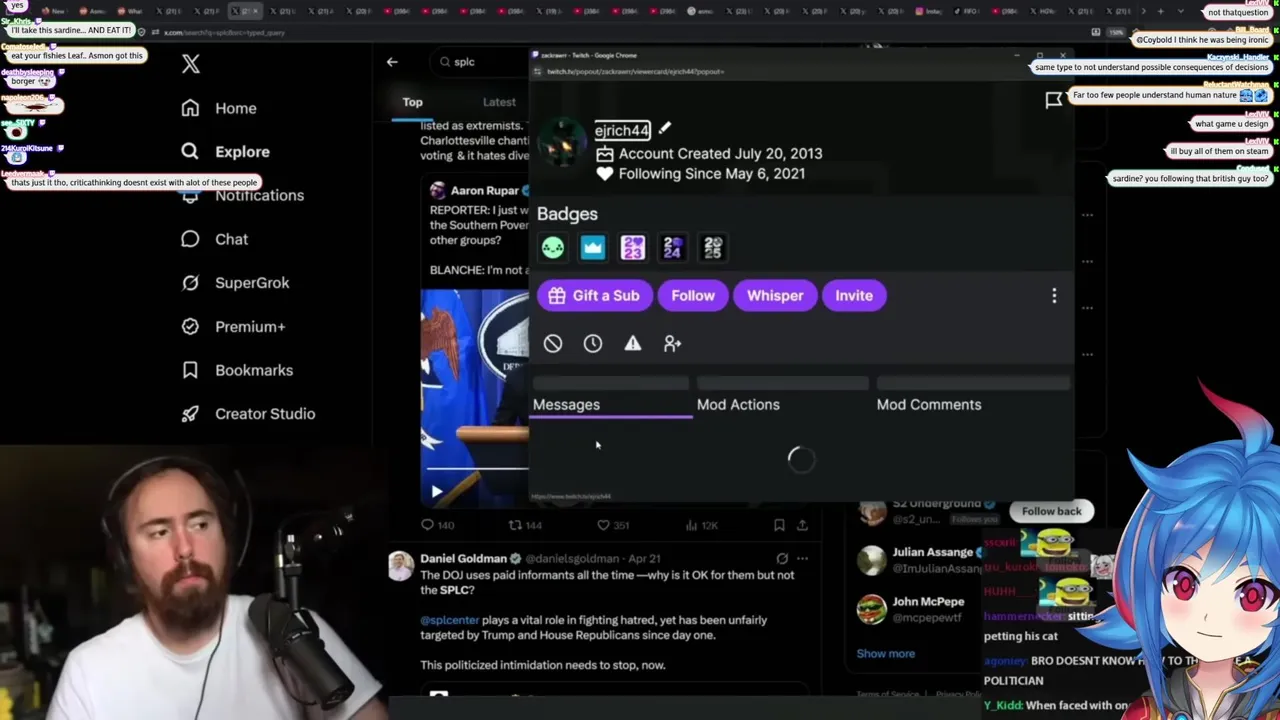The height and width of the screenshot is (720, 1280).
Task: Click the ejrich44 profile avatar
Action: [561, 145]
